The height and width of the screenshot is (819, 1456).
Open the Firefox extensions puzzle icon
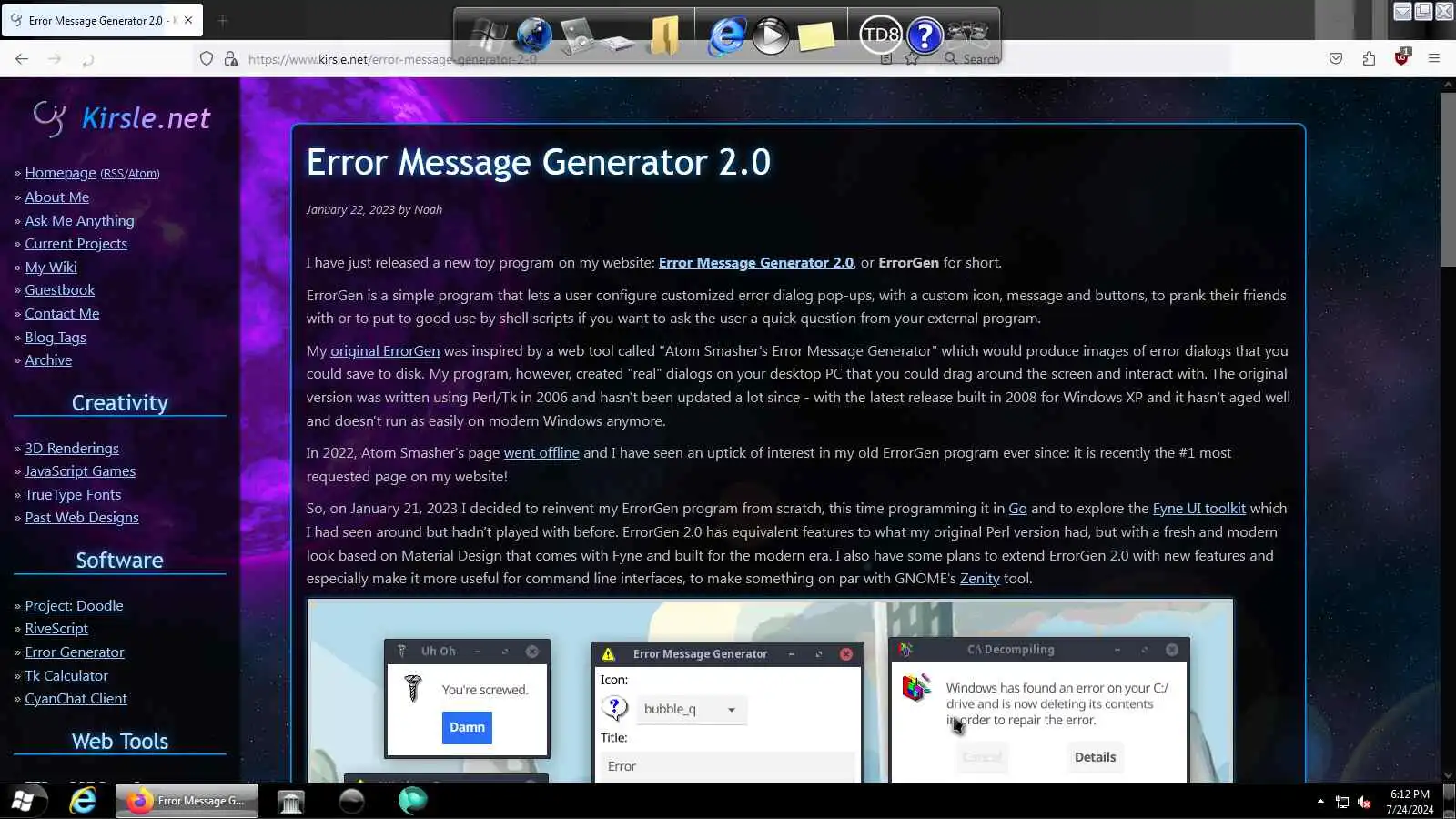click(x=1369, y=58)
